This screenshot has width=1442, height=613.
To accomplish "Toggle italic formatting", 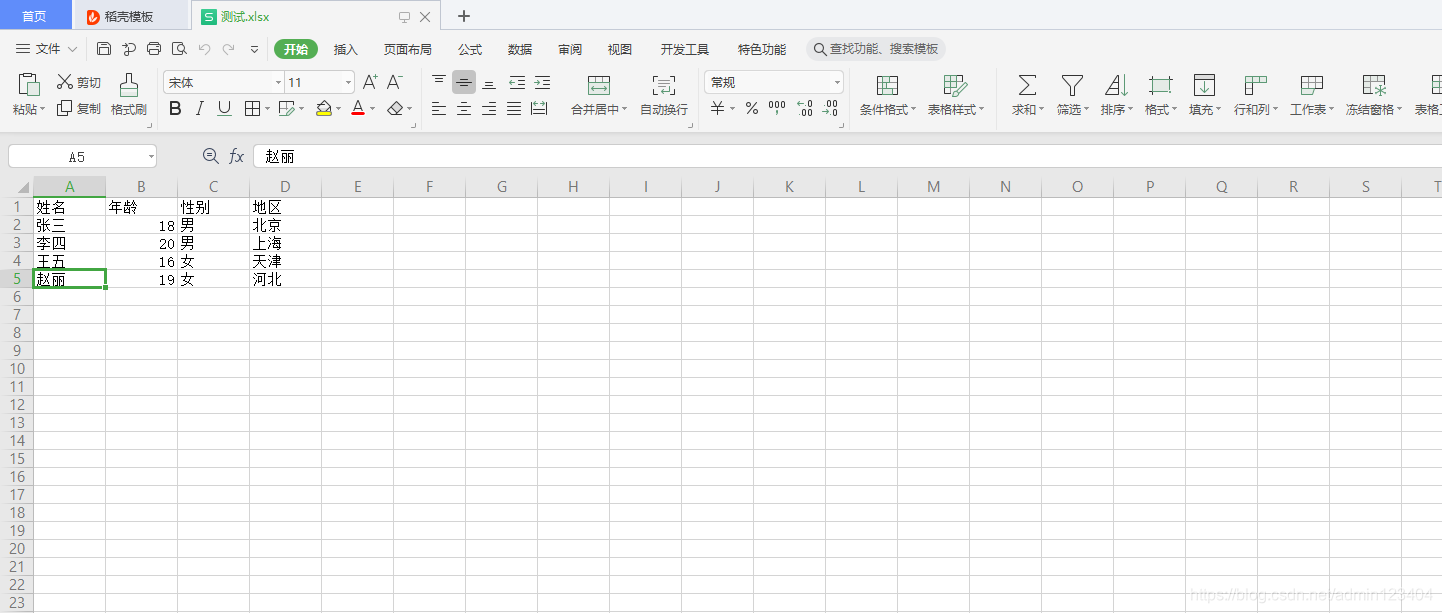I will [x=199, y=108].
